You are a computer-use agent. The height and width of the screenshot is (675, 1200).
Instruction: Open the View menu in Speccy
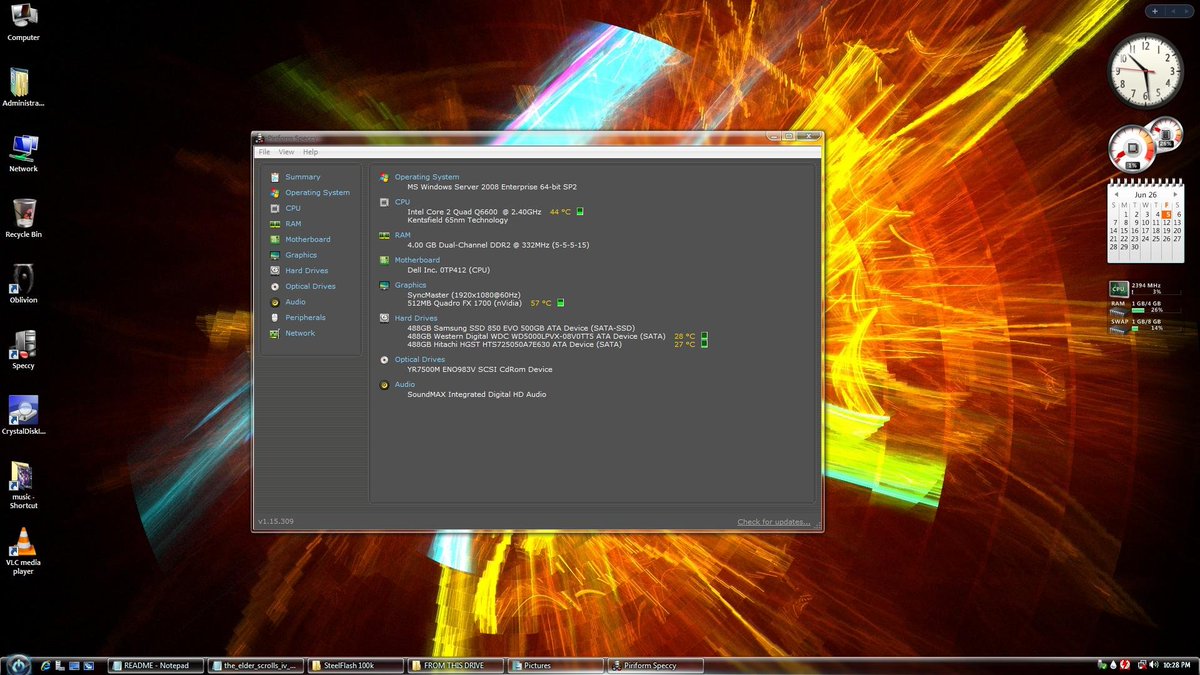286,152
